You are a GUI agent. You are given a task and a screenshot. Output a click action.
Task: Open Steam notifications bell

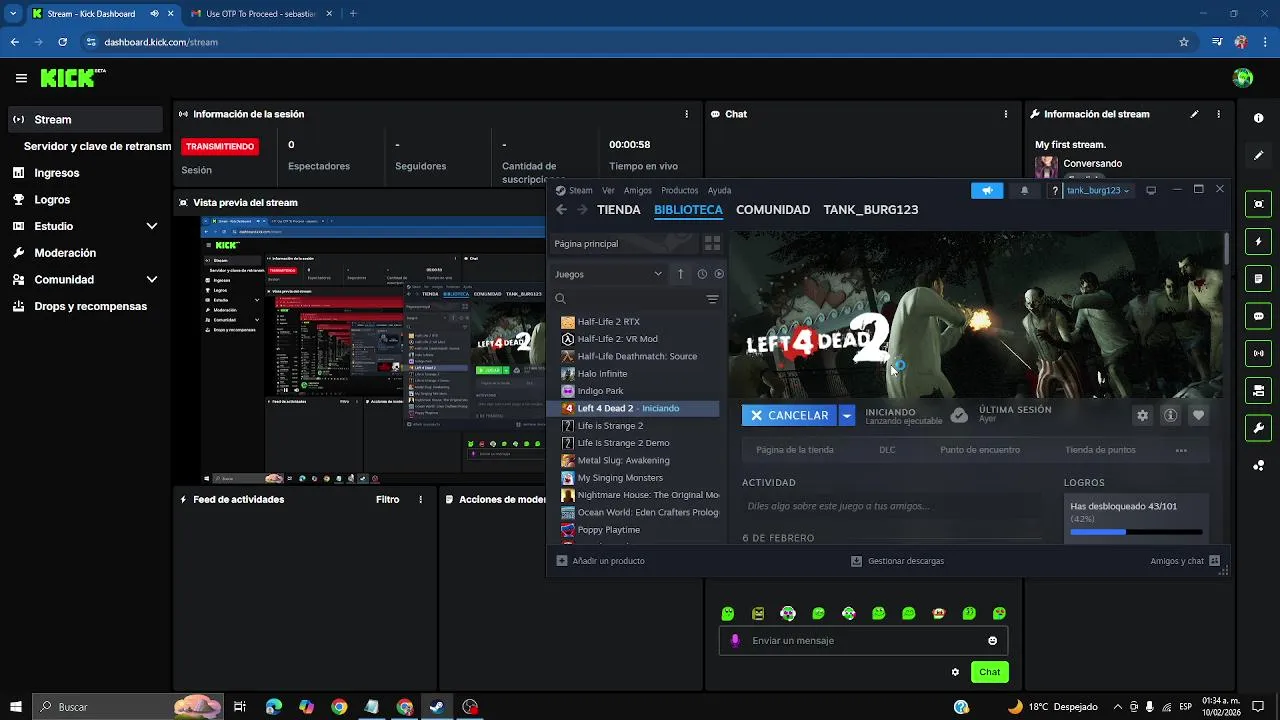1024,190
